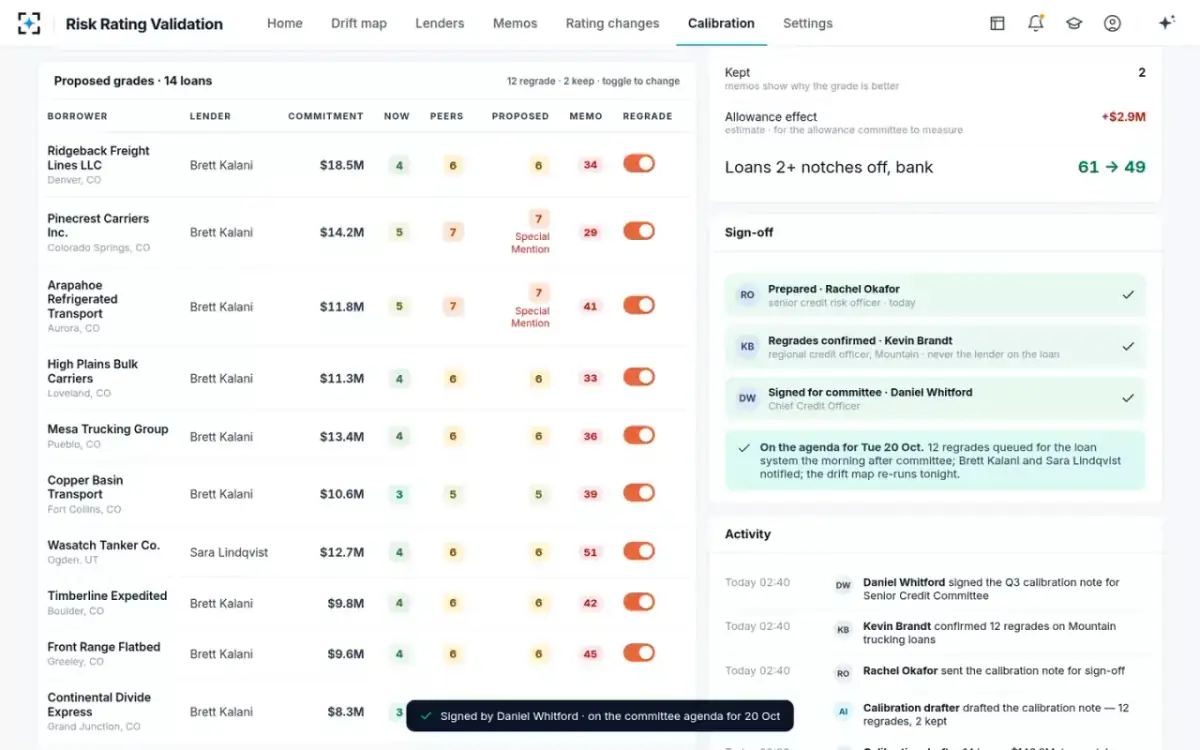Sort by the Lender column header
The height and width of the screenshot is (750, 1200).
tap(210, 116)
